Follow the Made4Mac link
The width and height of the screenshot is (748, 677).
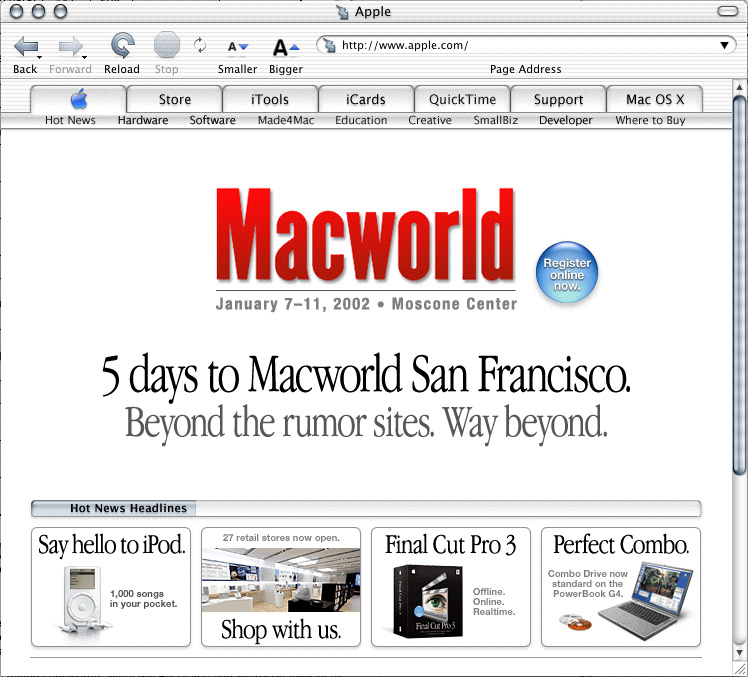(x=286, y=120)
